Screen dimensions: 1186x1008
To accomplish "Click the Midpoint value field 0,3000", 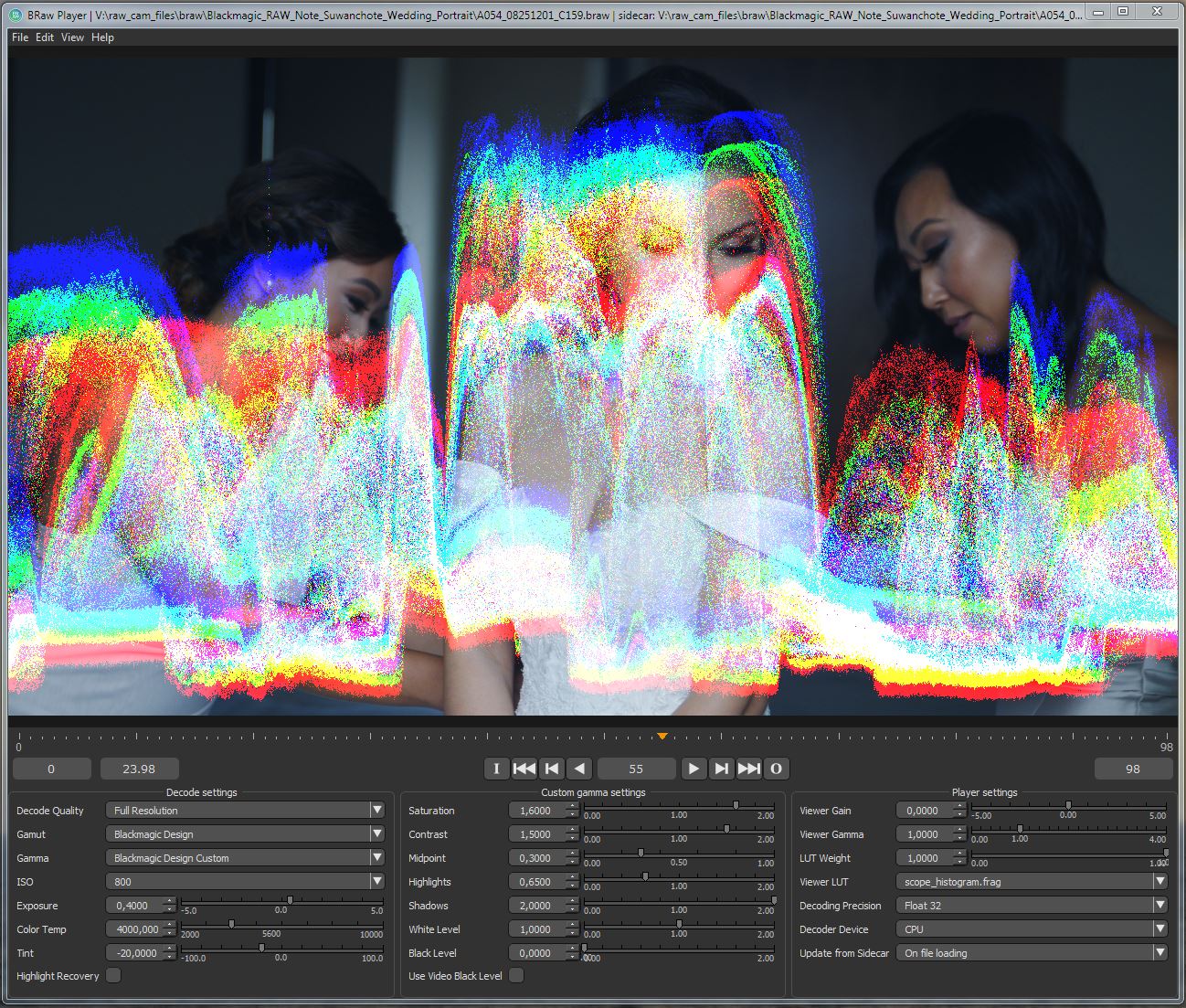I will click(544, 857).
